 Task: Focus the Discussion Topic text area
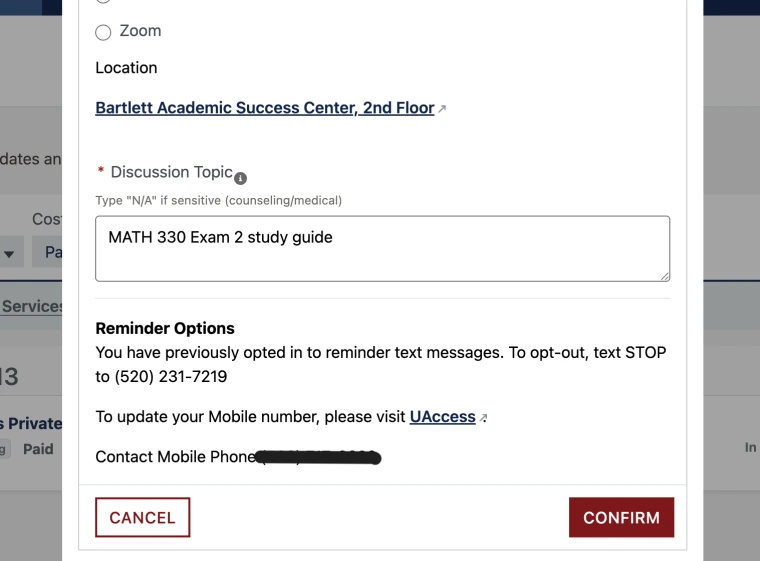pos(382,248)
